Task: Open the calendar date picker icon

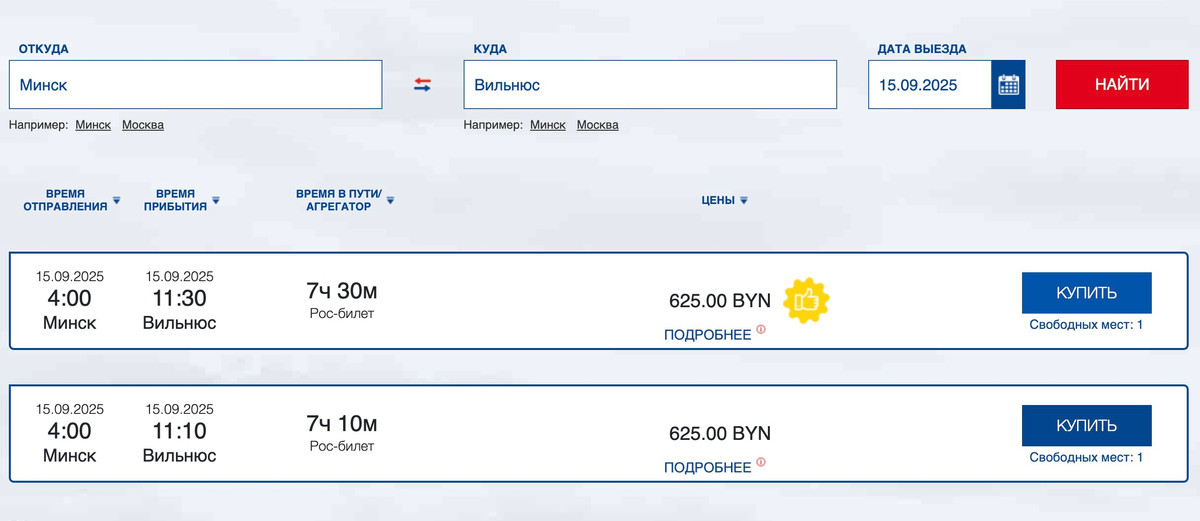Action: click(x=1008, y=85)
